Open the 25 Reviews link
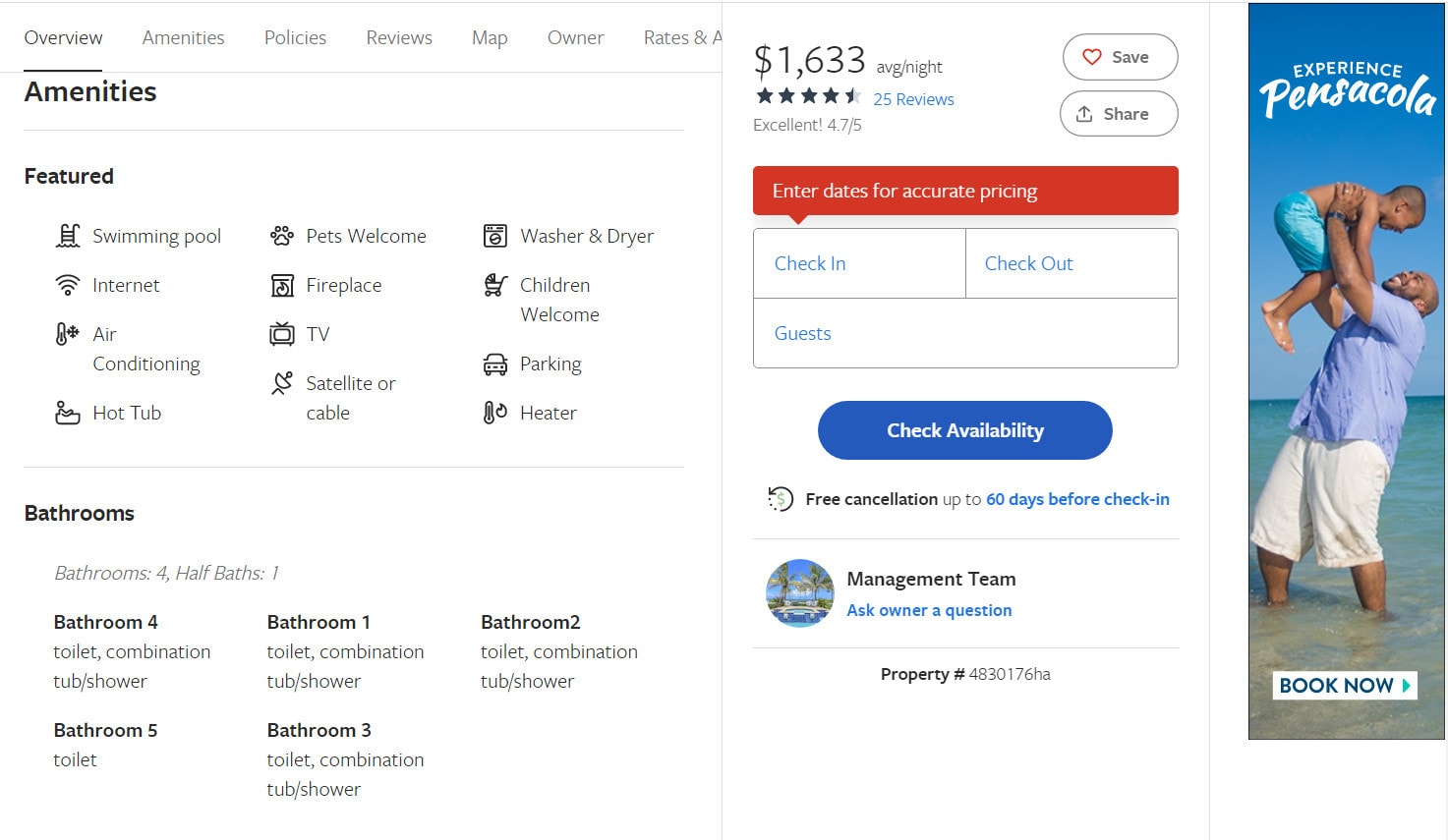Viewport: 1448px width, 840px height. click(913, 99)
